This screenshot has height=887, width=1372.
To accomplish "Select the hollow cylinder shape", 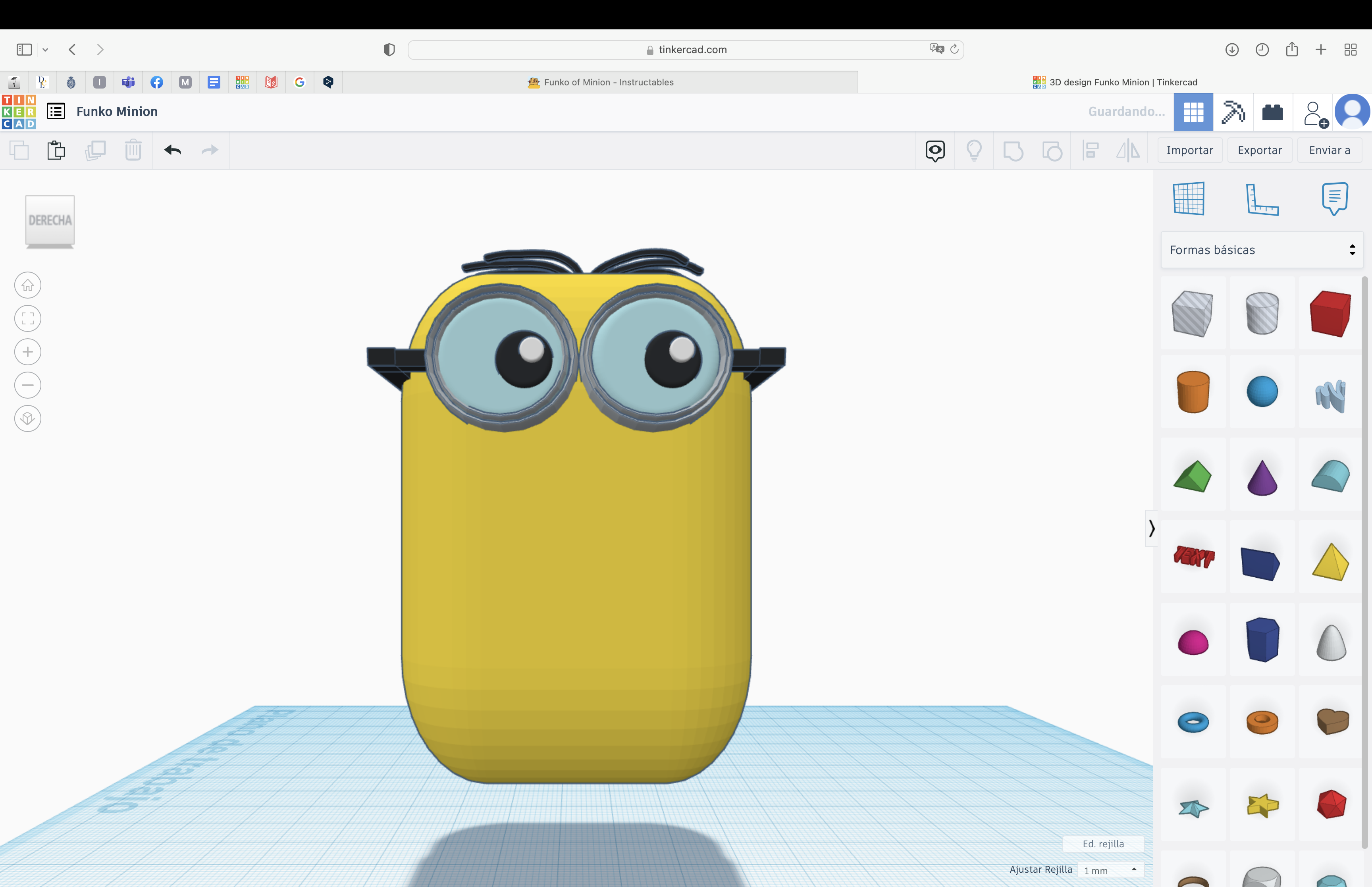I will pos(1262,313).
